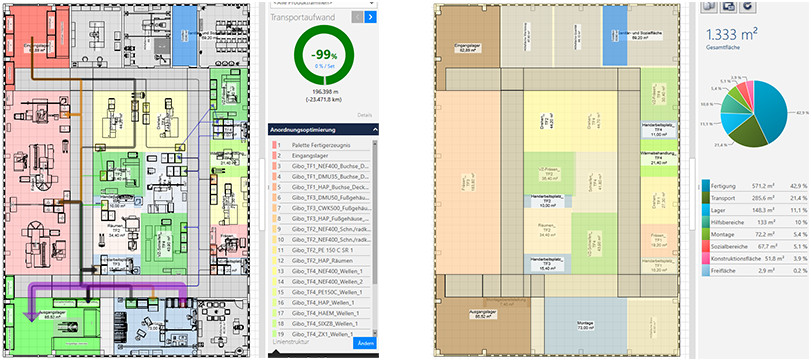Select Gibo_TF4_ZX1_Wellen_1 row

coord(321,334)
